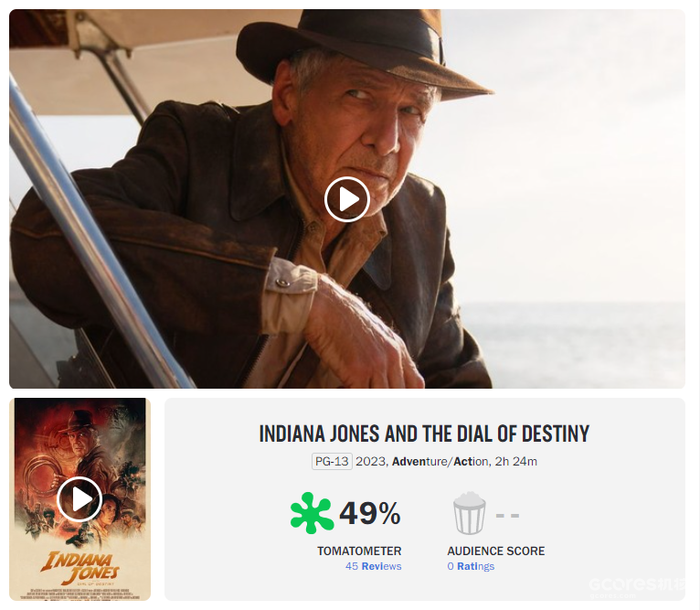Play the trailer on the hero image

click(347, 199)
